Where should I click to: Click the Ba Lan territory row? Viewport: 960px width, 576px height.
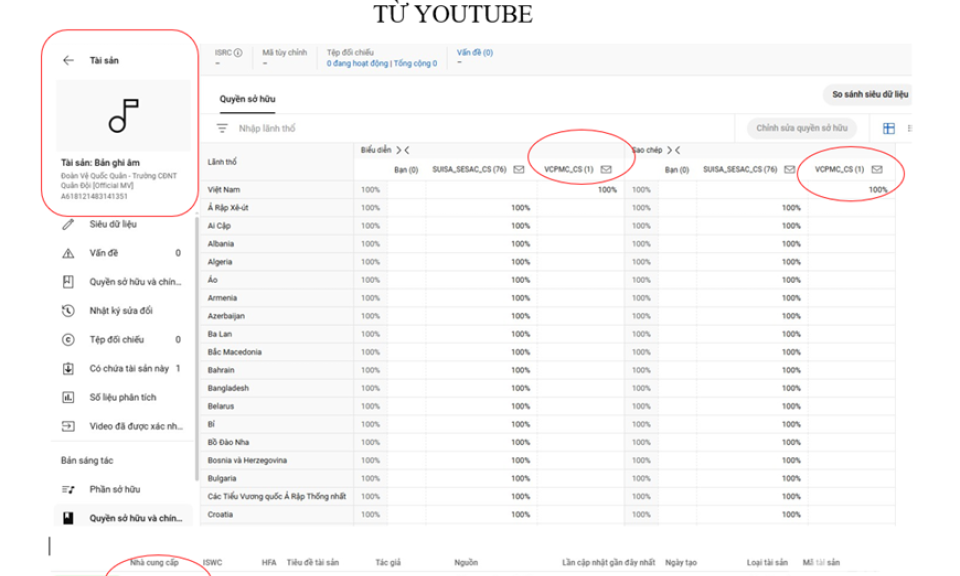pos(547,334)
